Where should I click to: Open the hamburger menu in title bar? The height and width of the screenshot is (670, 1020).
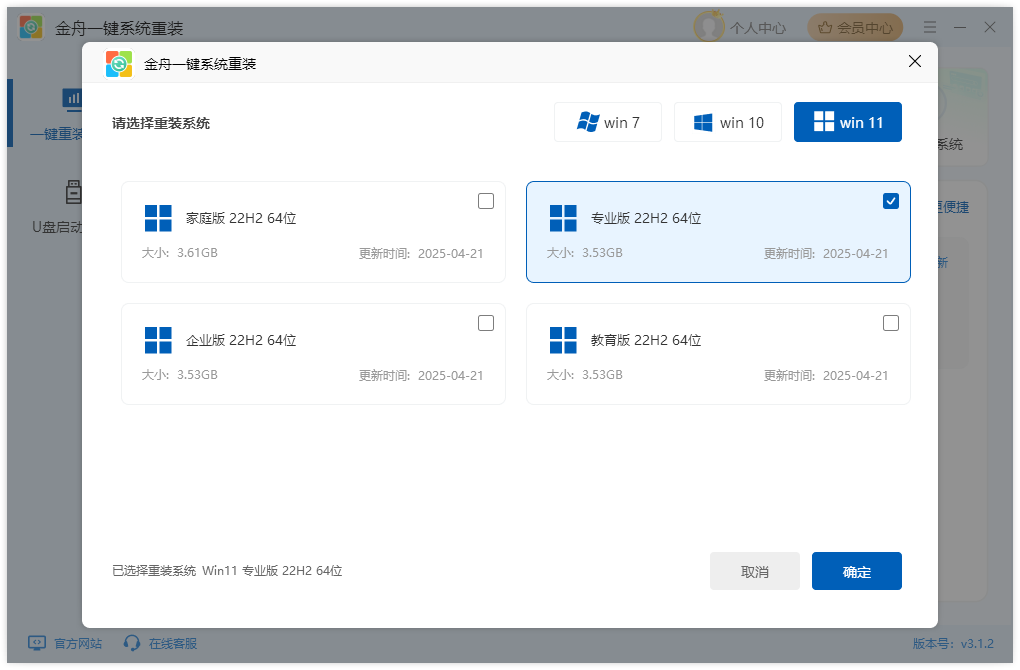pyautogui.click(x=930, y=27)
